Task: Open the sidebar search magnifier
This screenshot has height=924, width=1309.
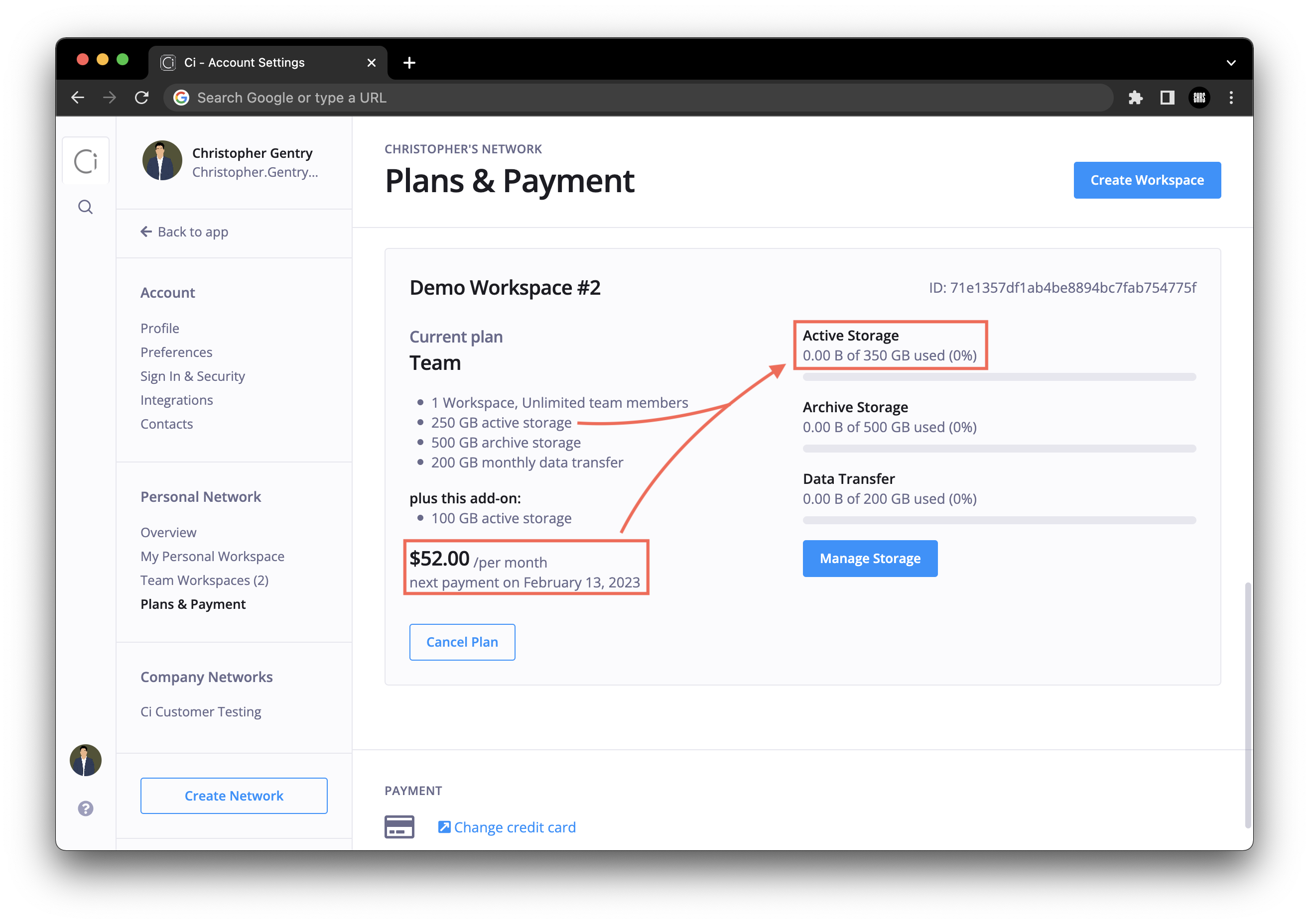Action: 85,207
